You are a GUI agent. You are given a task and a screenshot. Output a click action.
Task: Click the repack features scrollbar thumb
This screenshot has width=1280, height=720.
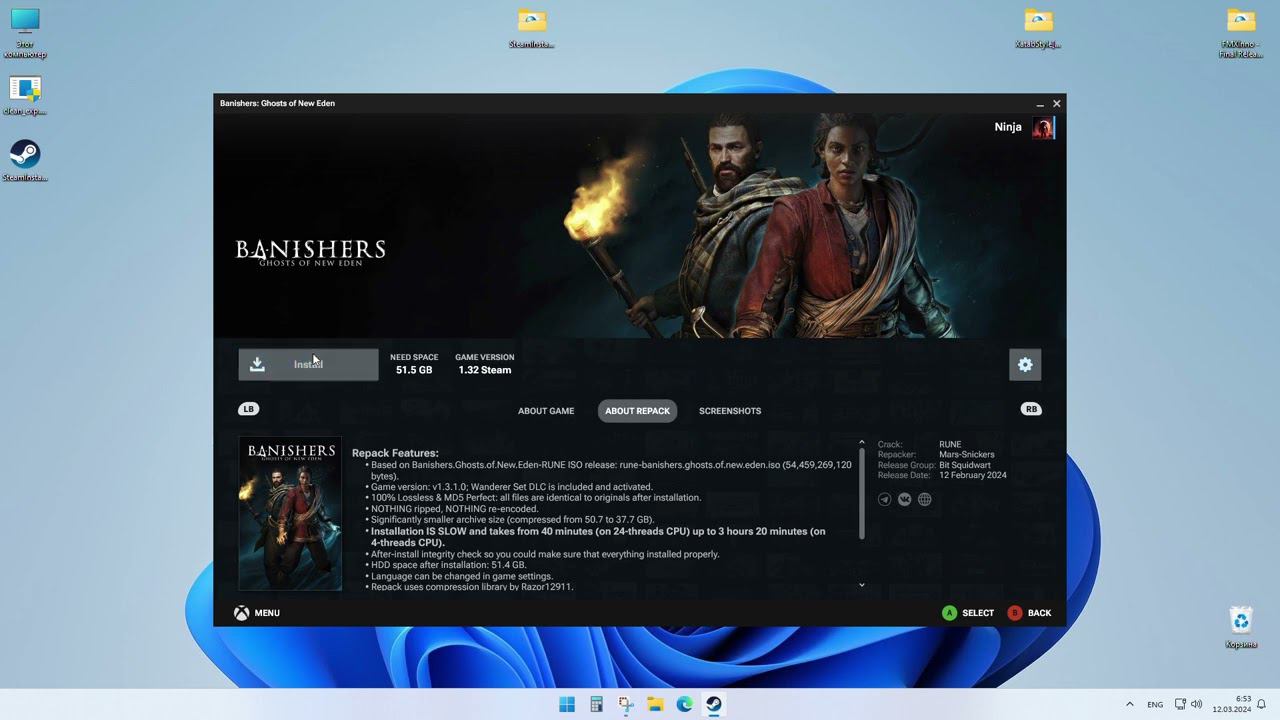[x=861, y=492]
